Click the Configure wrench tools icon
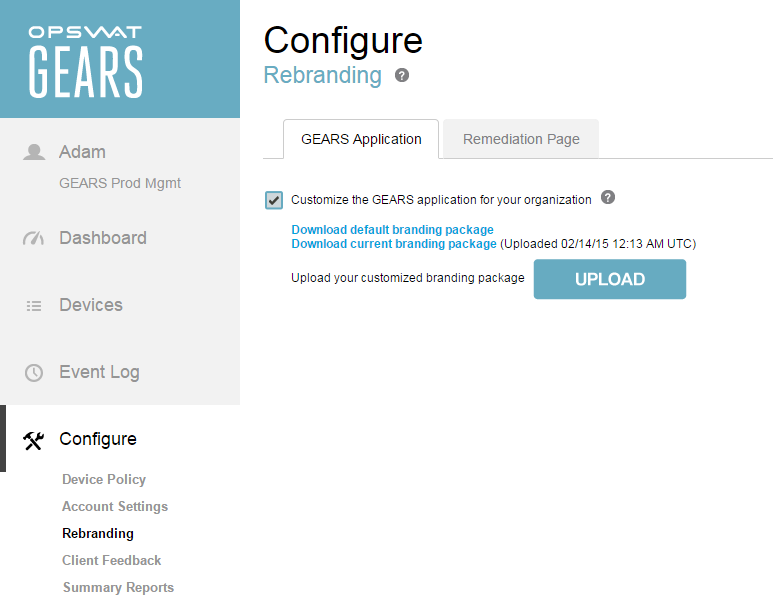This screenshot has height=604, width=773. pyautogui.click(x=34, y=440)
